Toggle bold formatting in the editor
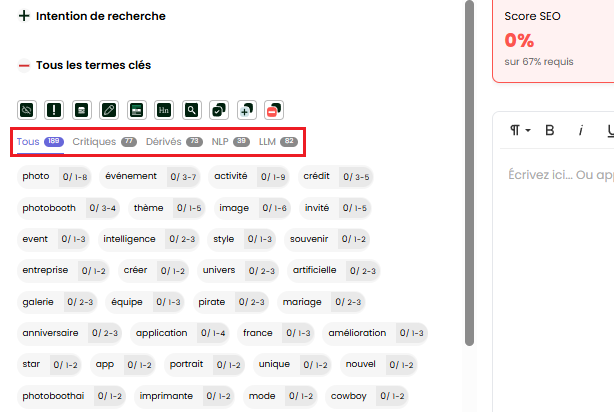The height and width of the screenshot is (412, 614). (549, 130)
